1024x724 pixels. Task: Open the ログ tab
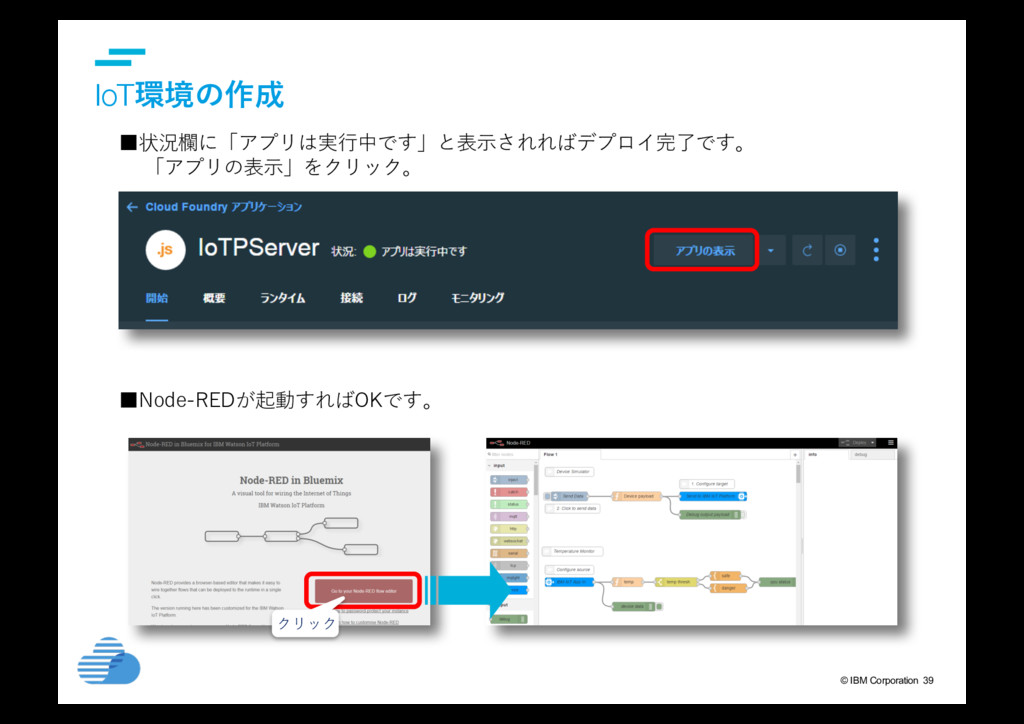tap(406, 298)
